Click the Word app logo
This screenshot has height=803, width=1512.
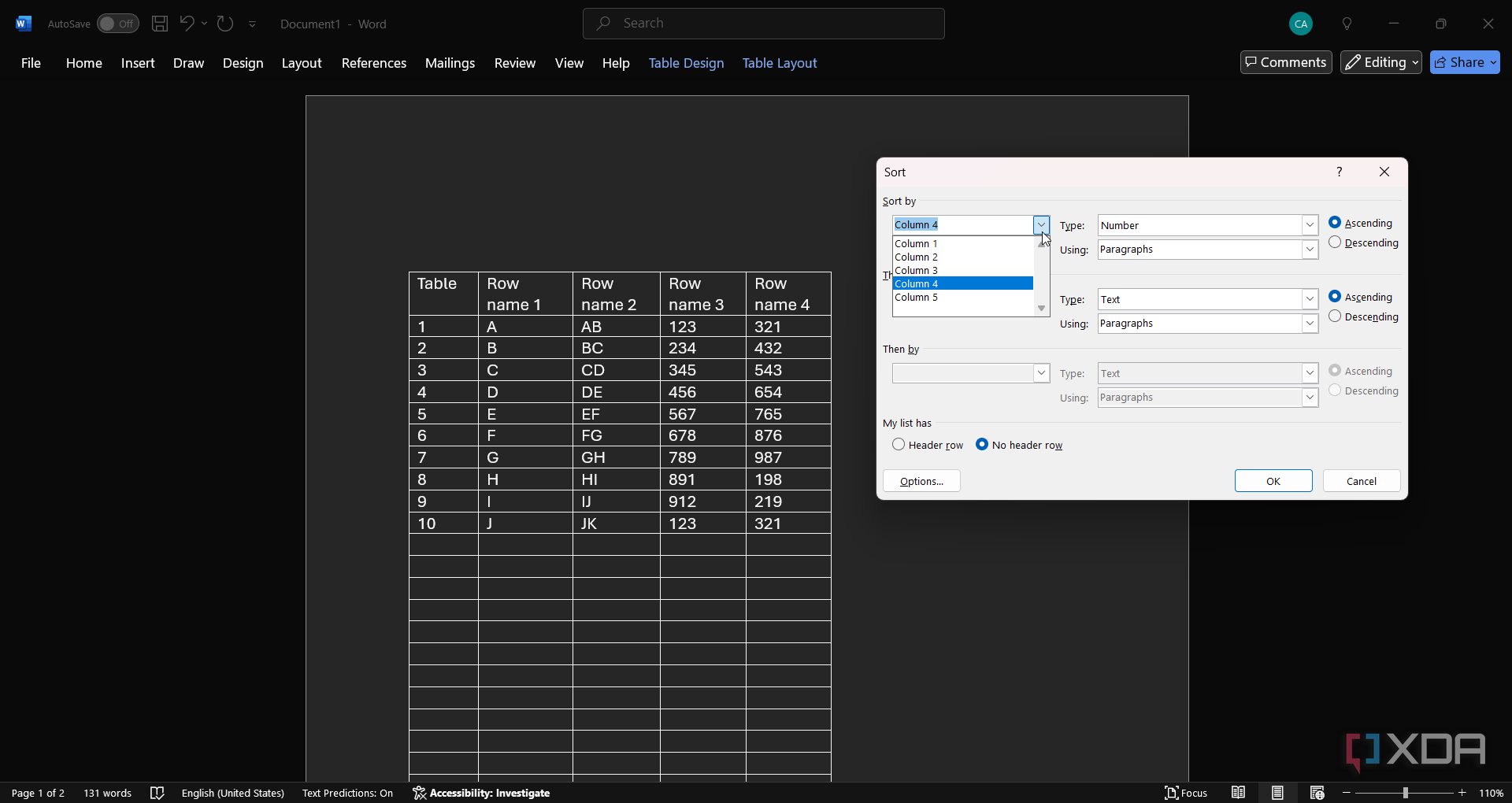[24, 24]
